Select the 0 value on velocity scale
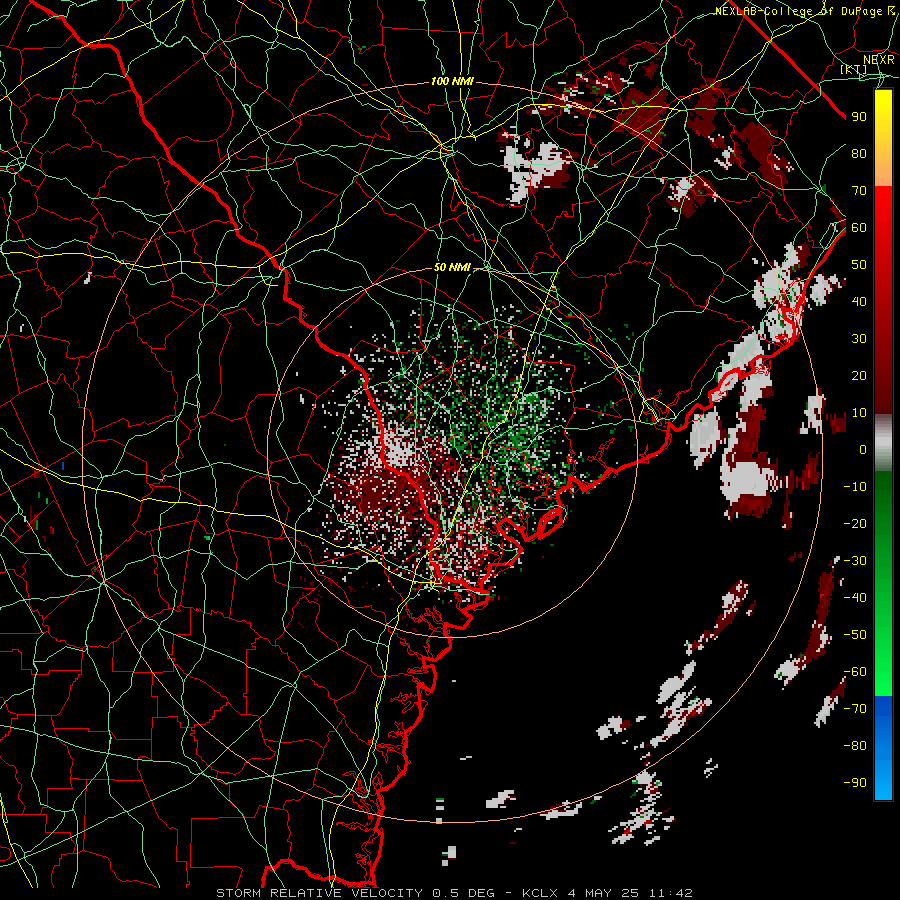The width and height of the screenshot is (900, 900). (863, 449)
